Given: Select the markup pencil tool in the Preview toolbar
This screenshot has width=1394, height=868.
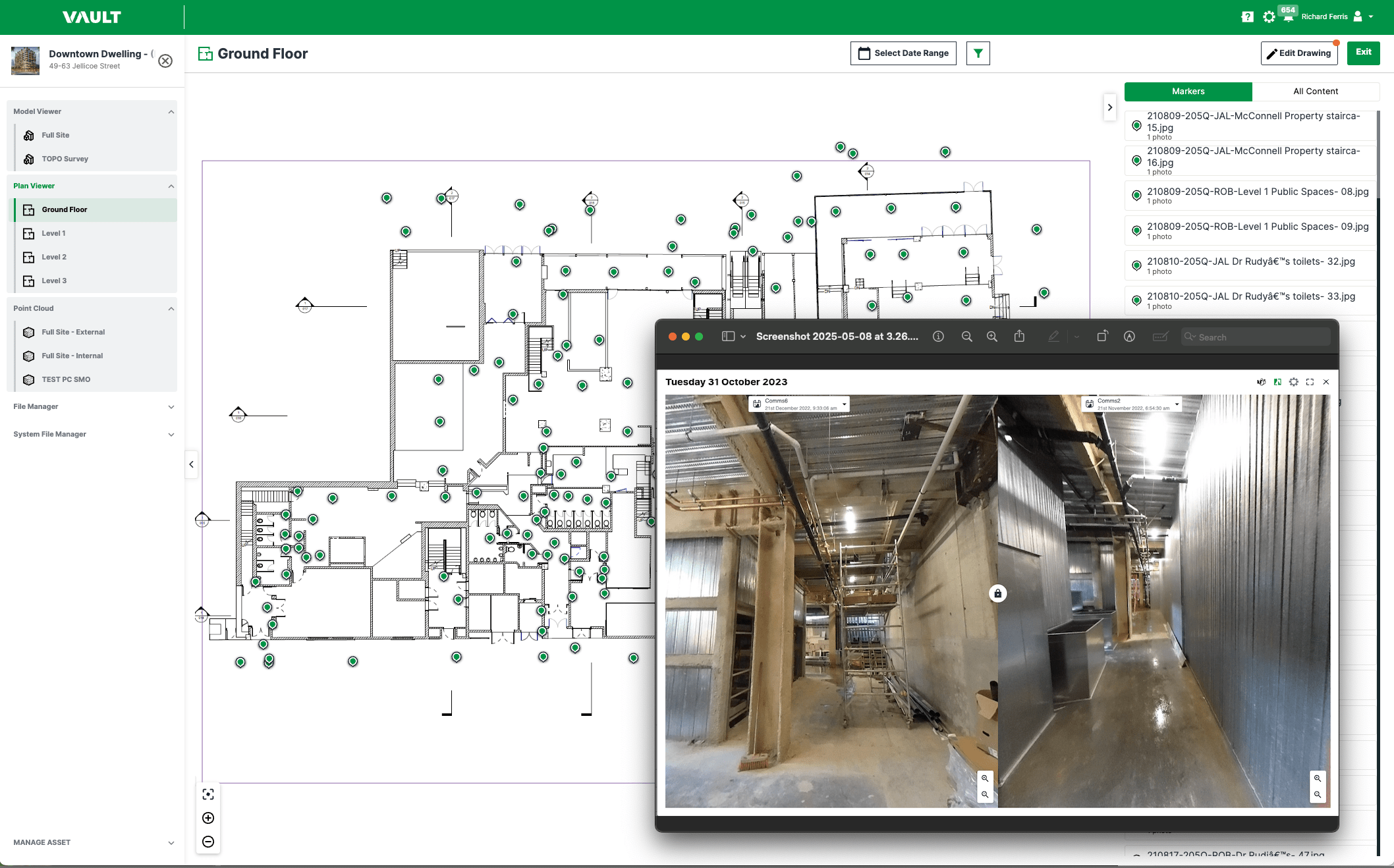Looking at the screenshot, I should [x=1053, y=337].
